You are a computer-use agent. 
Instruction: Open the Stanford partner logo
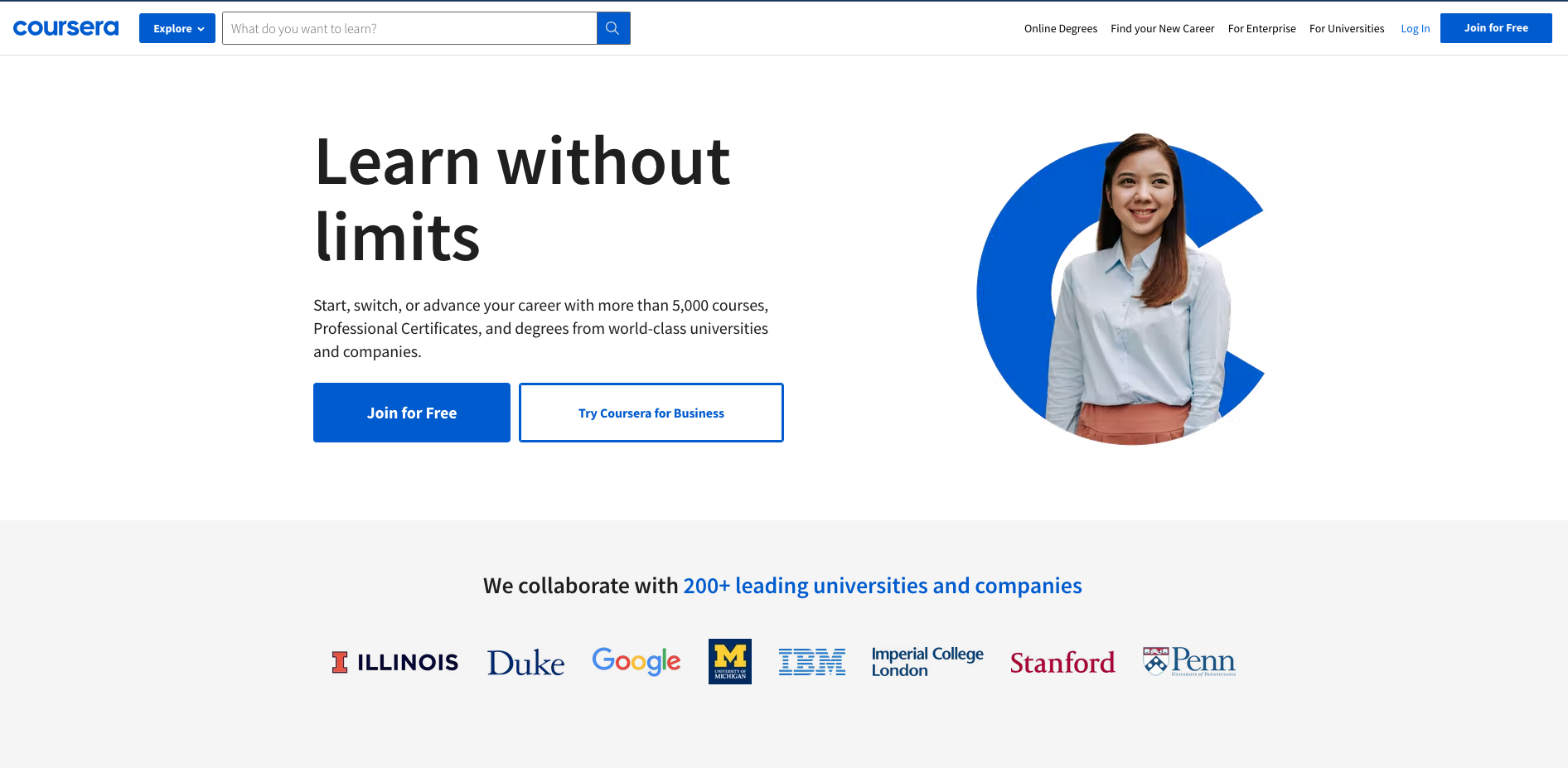click(x=1062, y=662)
